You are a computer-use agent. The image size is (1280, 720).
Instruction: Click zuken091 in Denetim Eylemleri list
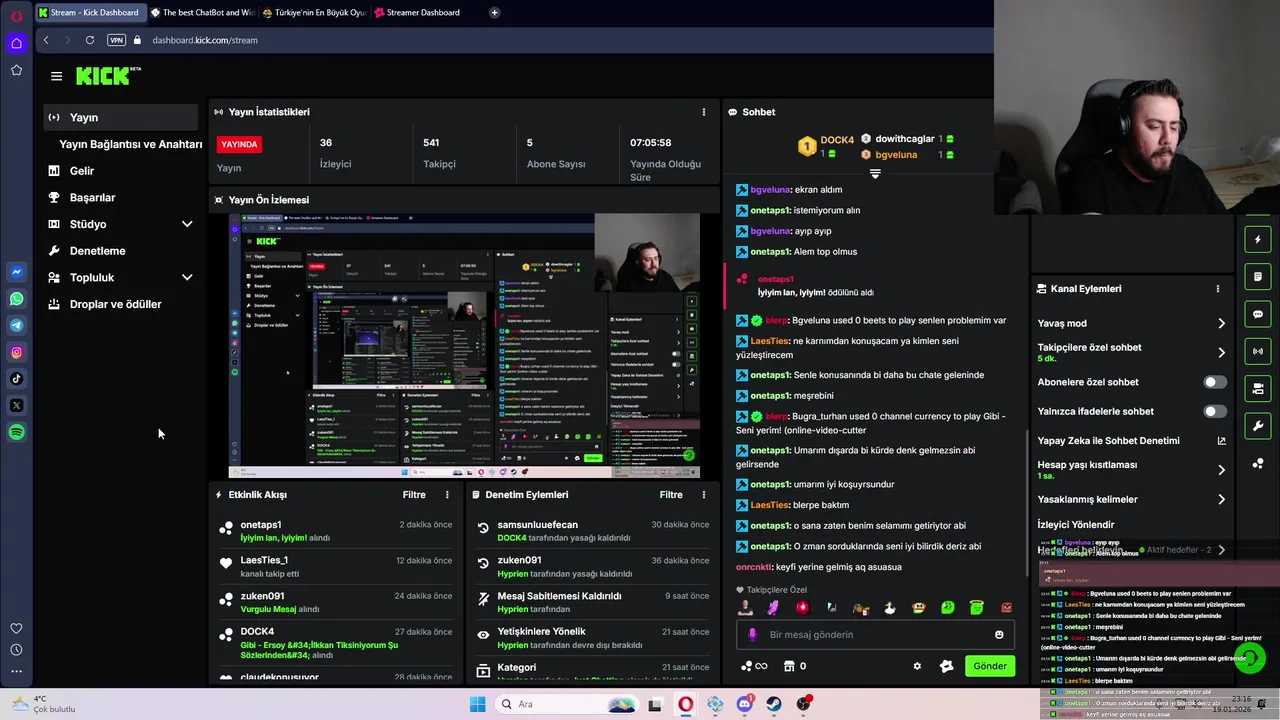coord(519,561)
